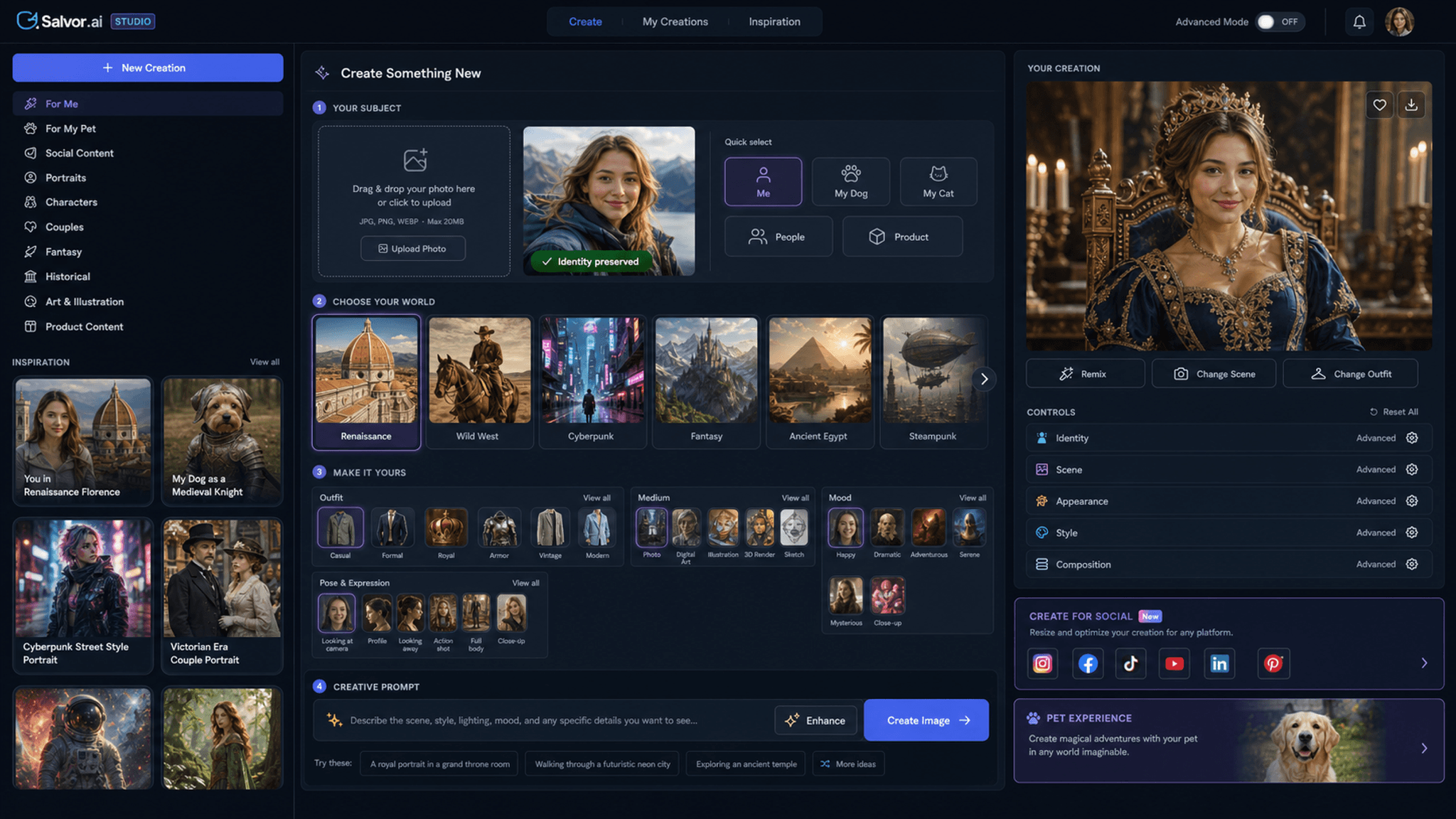This screenshot has height=819, width=1456.
Task: Open Scene advanced settings gear
Action: tap(1412, 469)
